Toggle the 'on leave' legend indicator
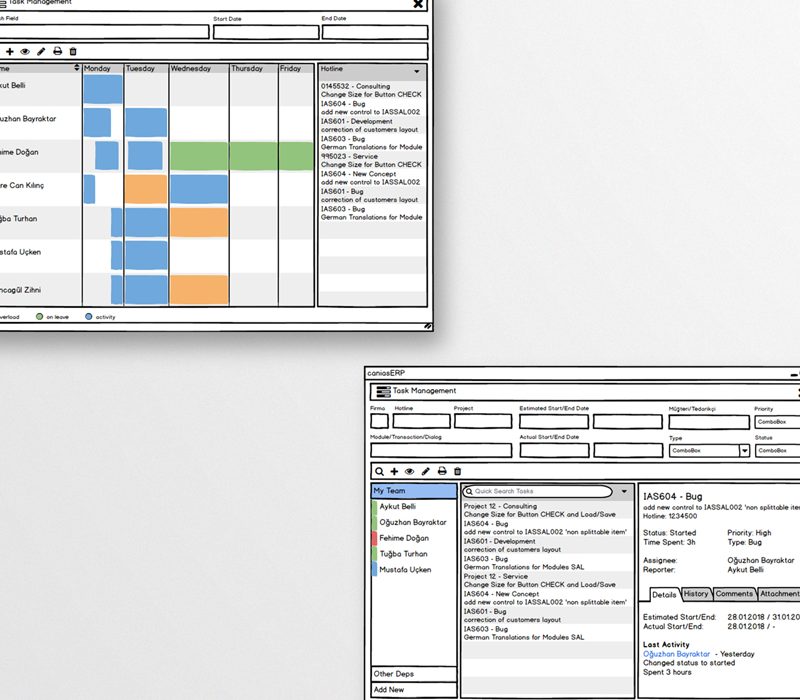This screenshot has height=700, width=800. coord(40,316)
